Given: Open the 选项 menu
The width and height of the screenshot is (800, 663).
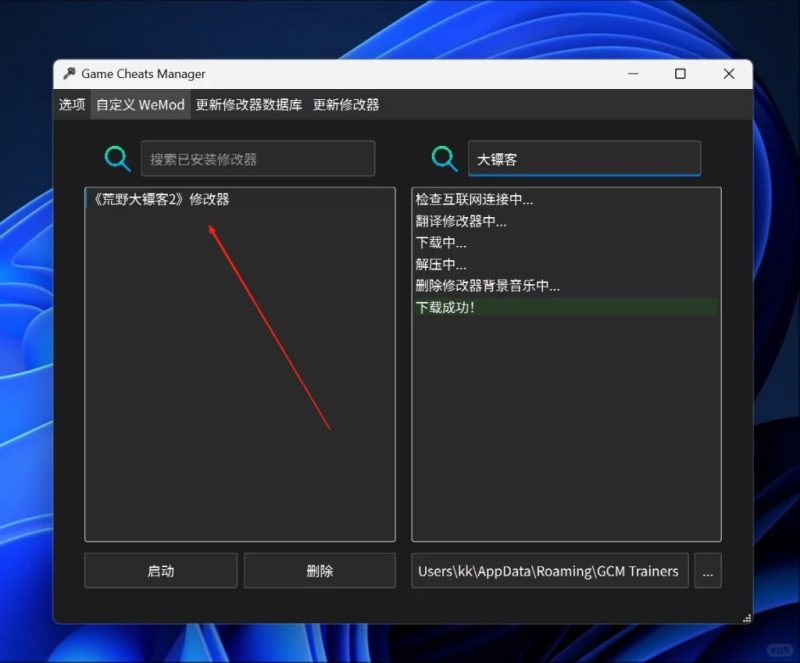Looking at the screenshot, I should (x=71, y=104).
